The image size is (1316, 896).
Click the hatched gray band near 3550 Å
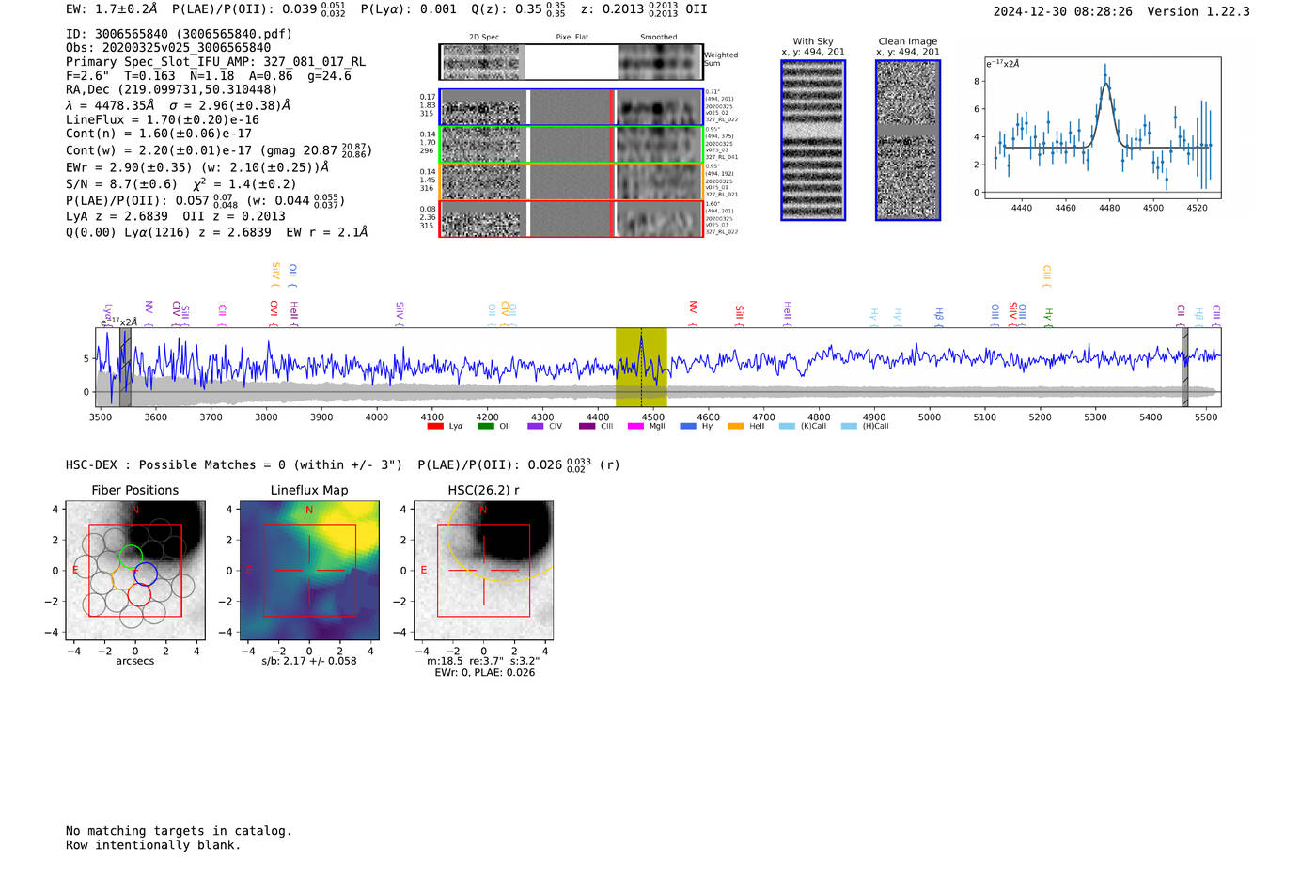tap(125, 367)
